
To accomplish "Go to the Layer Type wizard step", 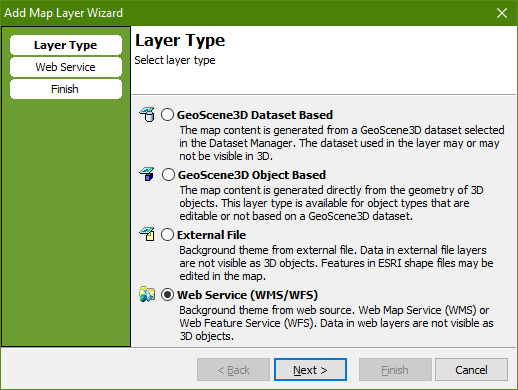I will click(x=66, y=45).
